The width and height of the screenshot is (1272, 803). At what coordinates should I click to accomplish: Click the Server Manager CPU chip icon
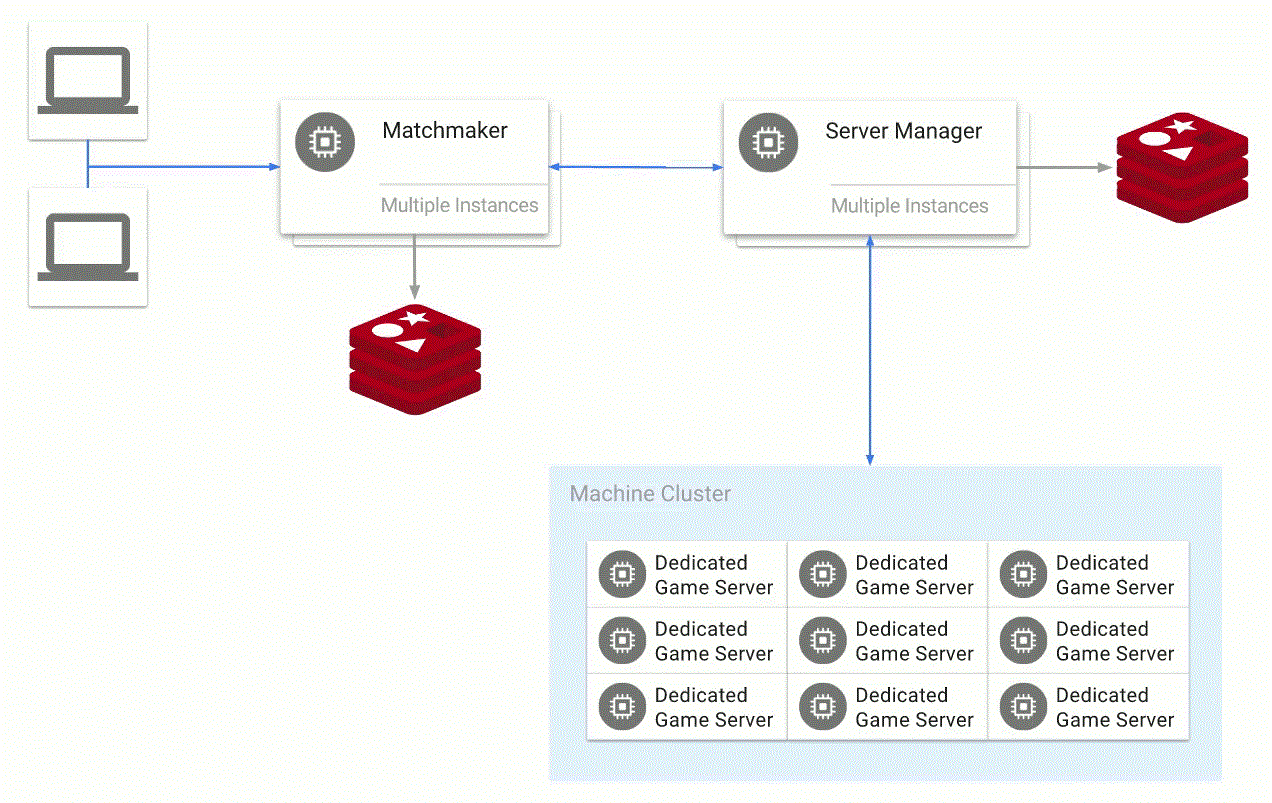click(x=768, y=142)
